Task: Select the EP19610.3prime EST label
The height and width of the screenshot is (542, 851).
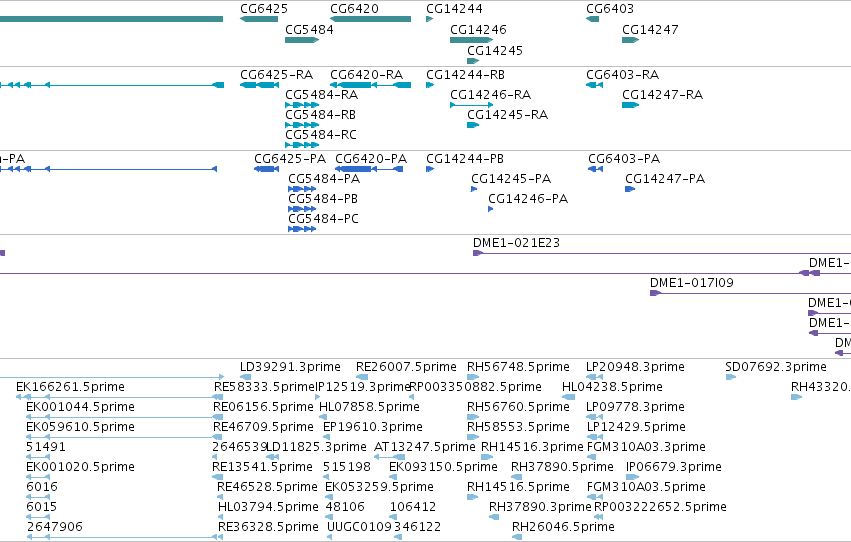Action: [372, 428]
